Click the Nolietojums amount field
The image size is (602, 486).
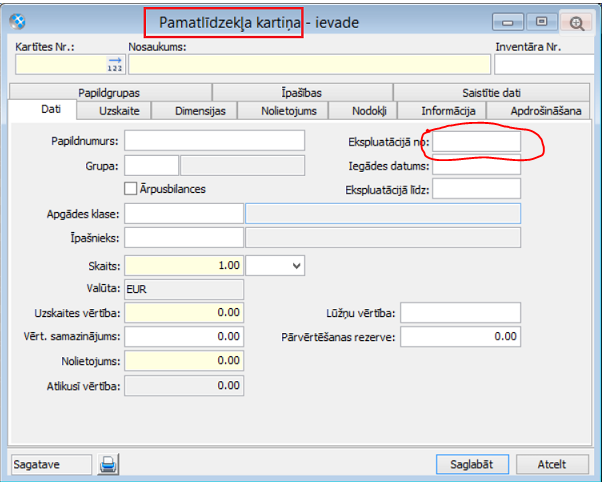184,361
